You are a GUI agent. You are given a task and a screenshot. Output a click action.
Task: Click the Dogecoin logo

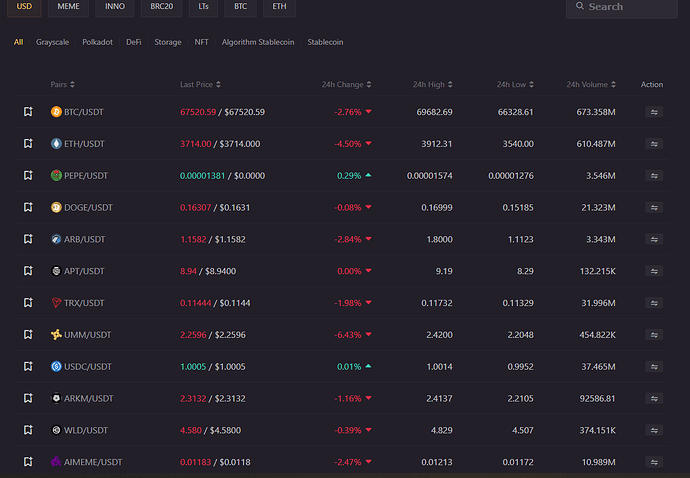(x=56, y=207)
